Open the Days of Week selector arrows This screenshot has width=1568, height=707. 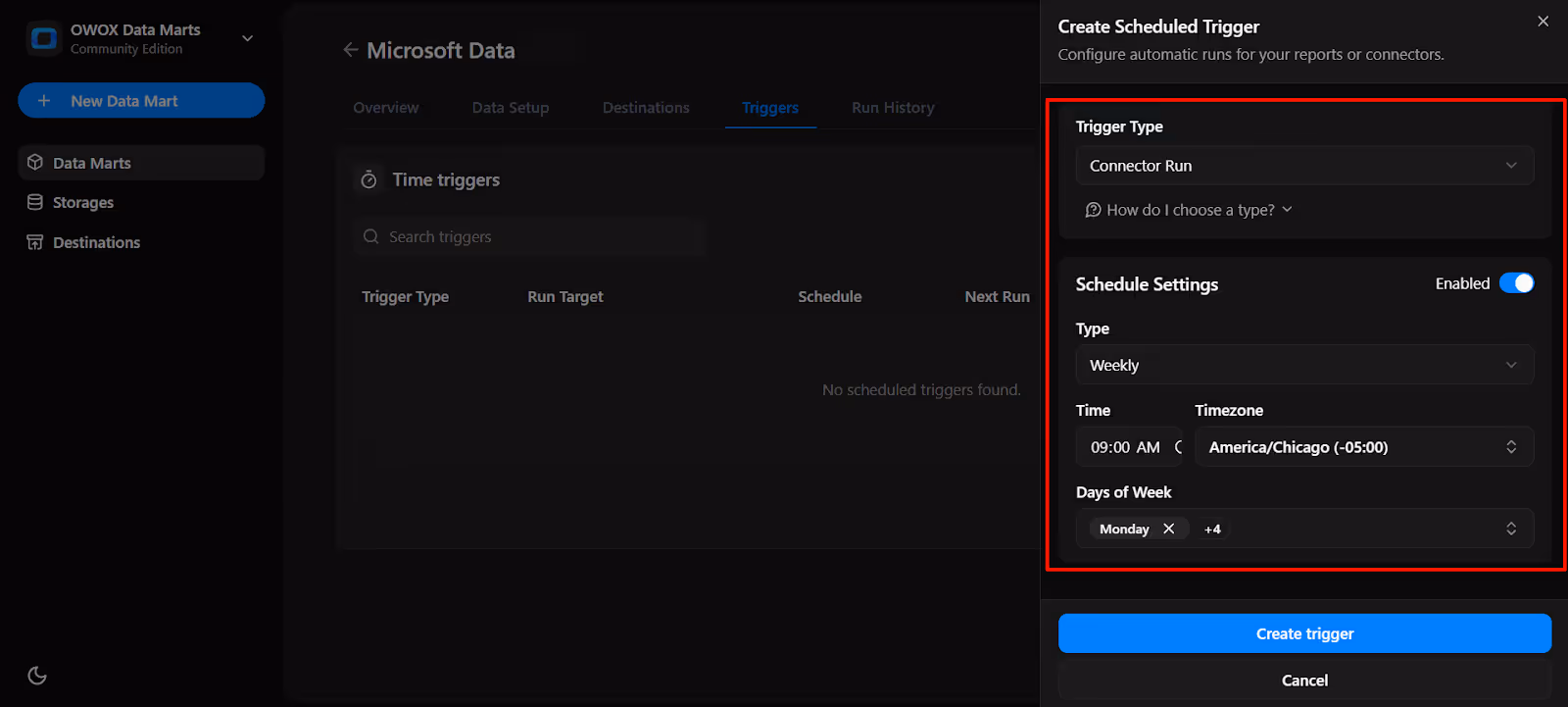(1511, 529)
